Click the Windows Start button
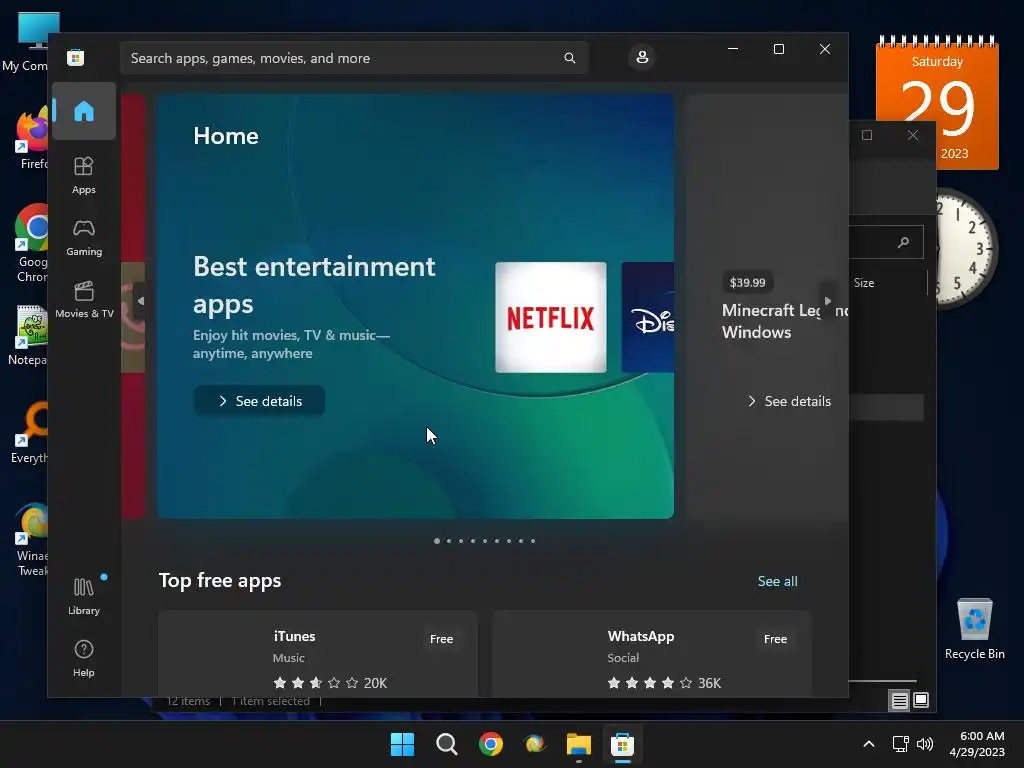This screenshot has height=768, width=1024. point(402,744)
